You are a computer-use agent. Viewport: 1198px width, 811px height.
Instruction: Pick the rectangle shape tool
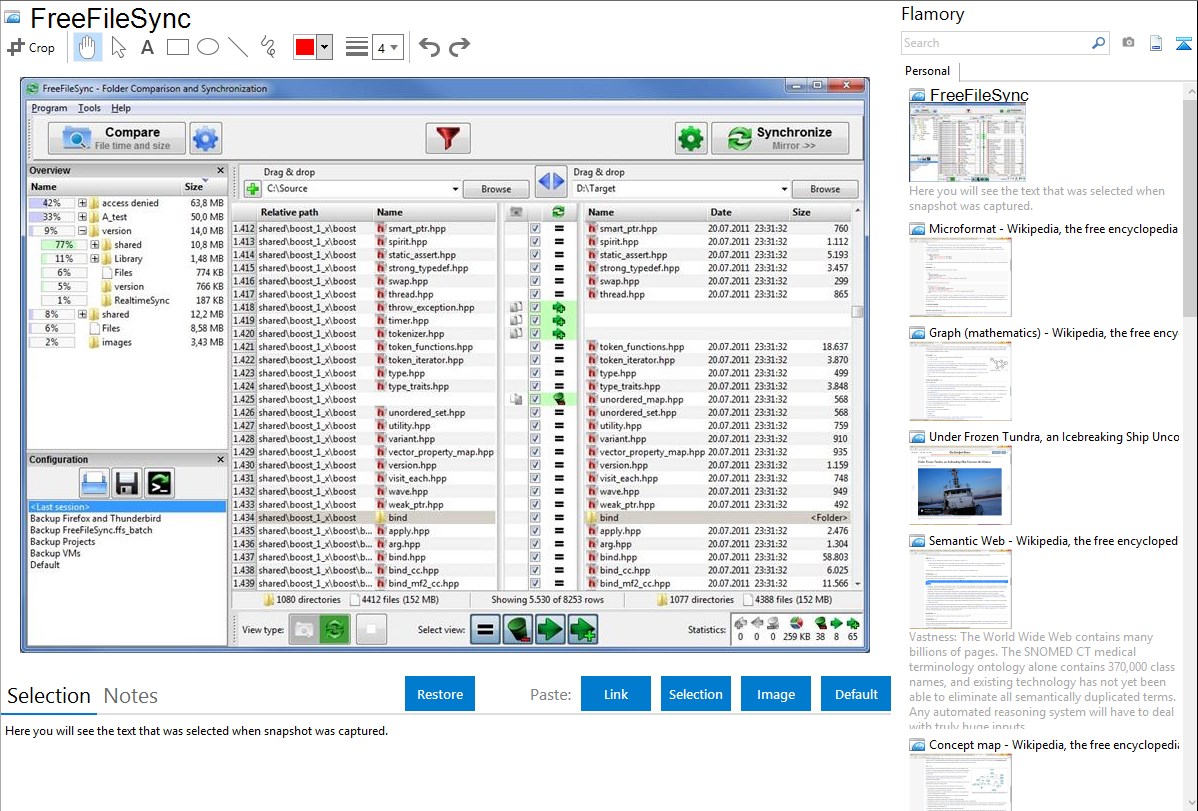pyautogui.click(x=178, y=47)
